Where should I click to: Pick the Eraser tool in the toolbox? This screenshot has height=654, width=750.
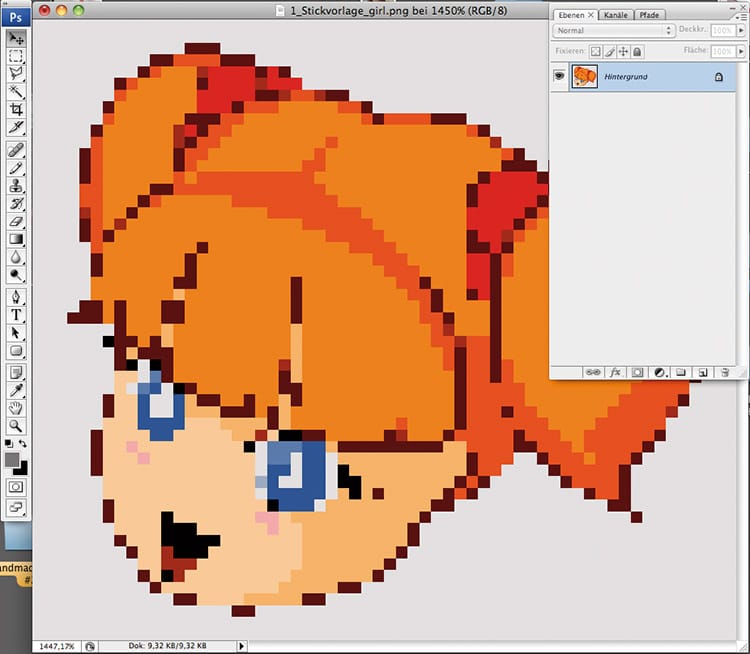click(16, 221)
